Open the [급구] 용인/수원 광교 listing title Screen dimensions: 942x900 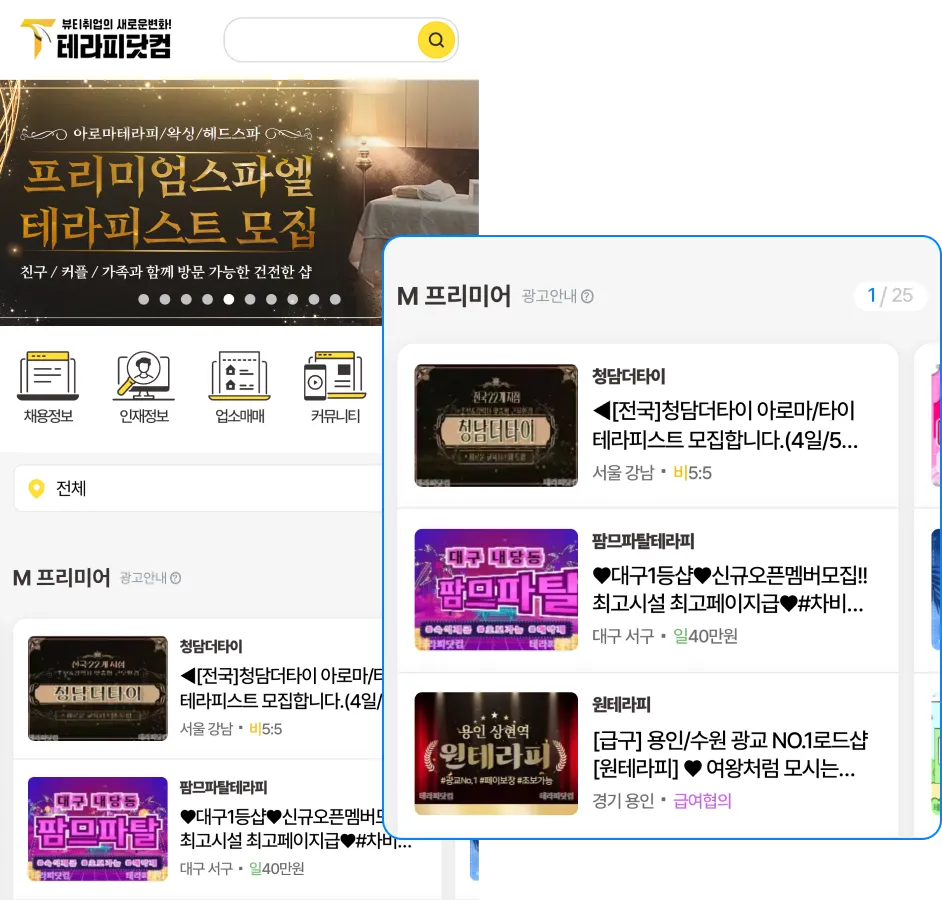(x=730, y=754)
